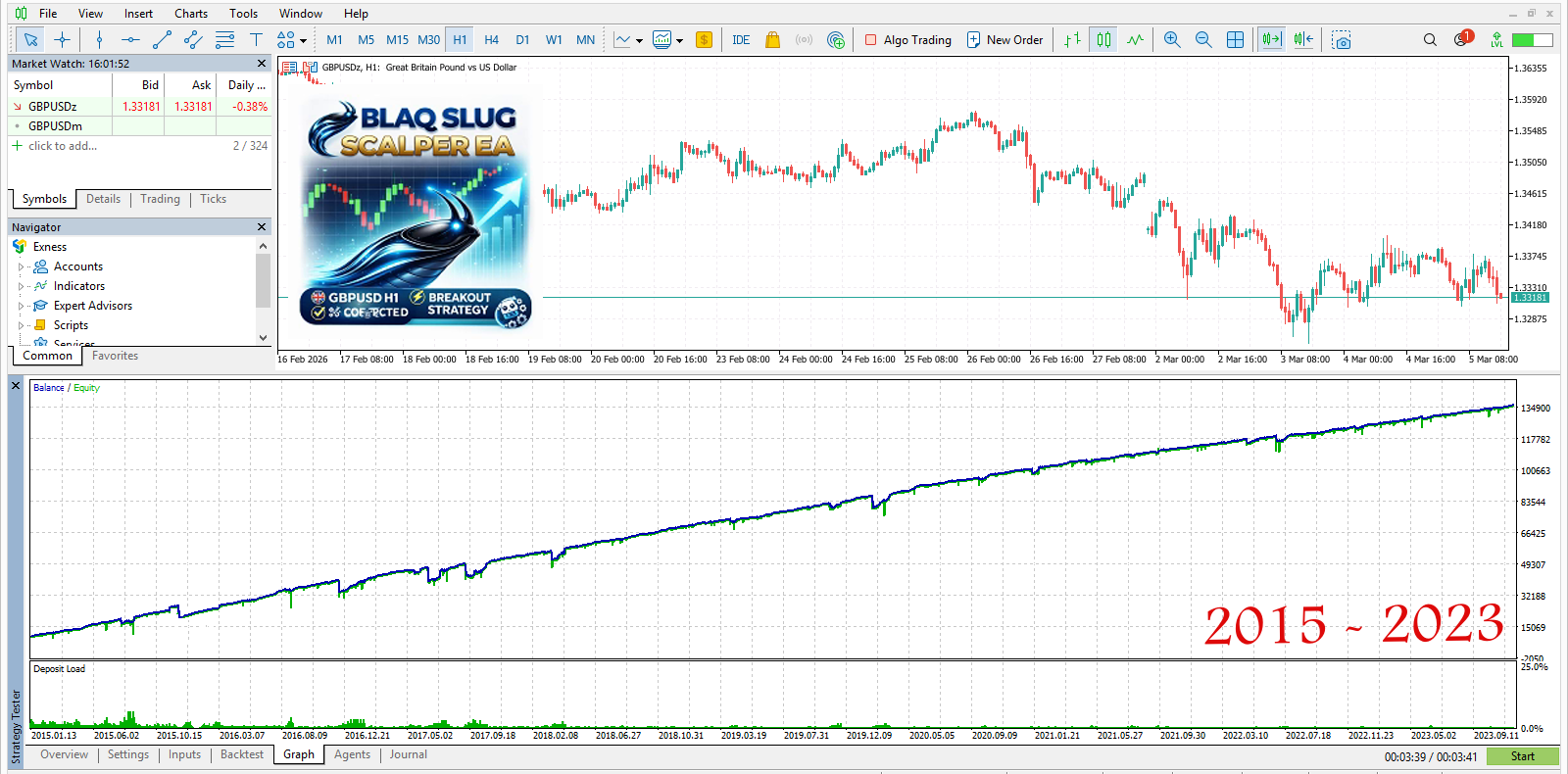Screen dimensions: 1568x774
Task: Zoom in on the chart
Action: 1172,40
